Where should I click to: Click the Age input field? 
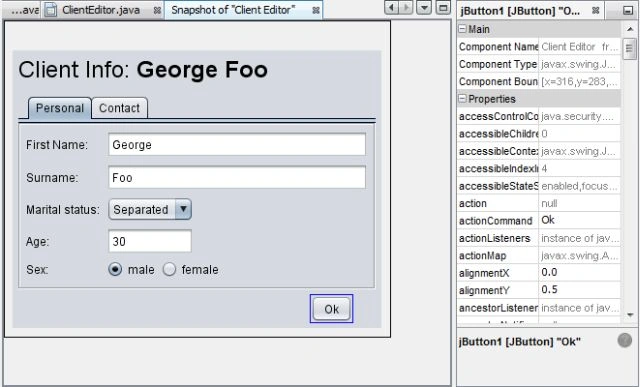pyautogui.click(x=150, y=241)
